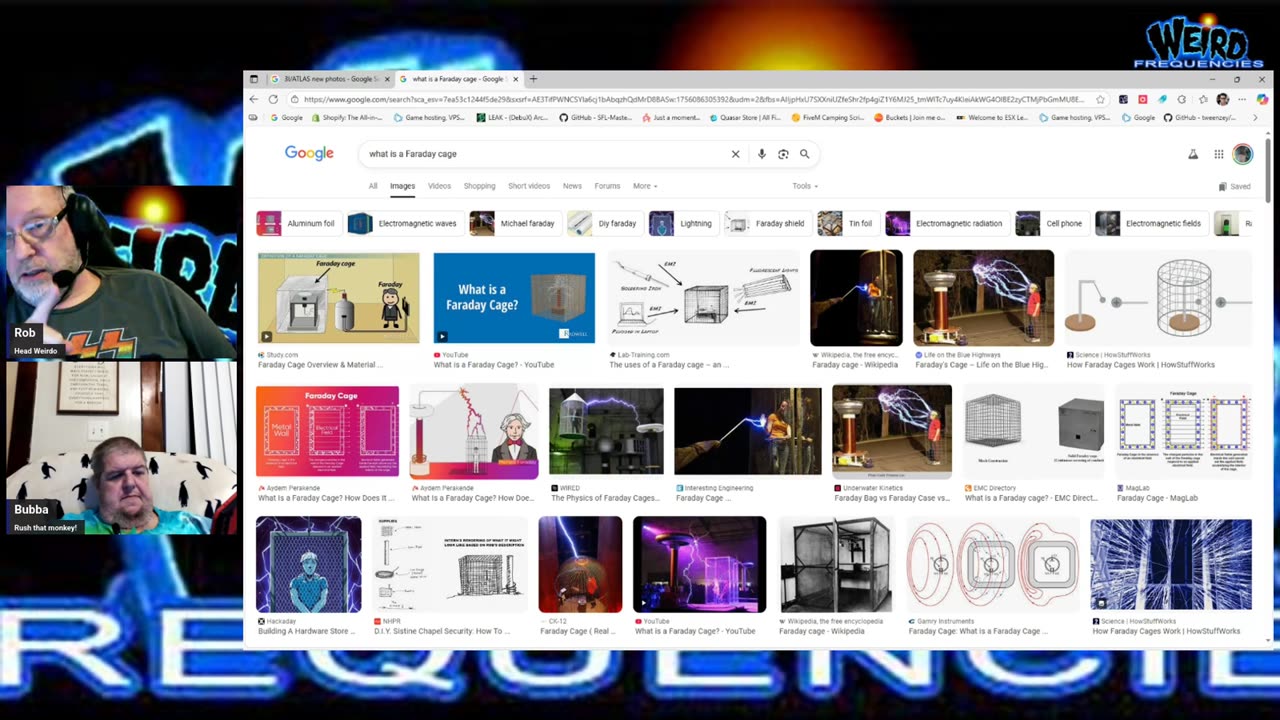Expand the Tools dropdown

[x=805, y=186]
